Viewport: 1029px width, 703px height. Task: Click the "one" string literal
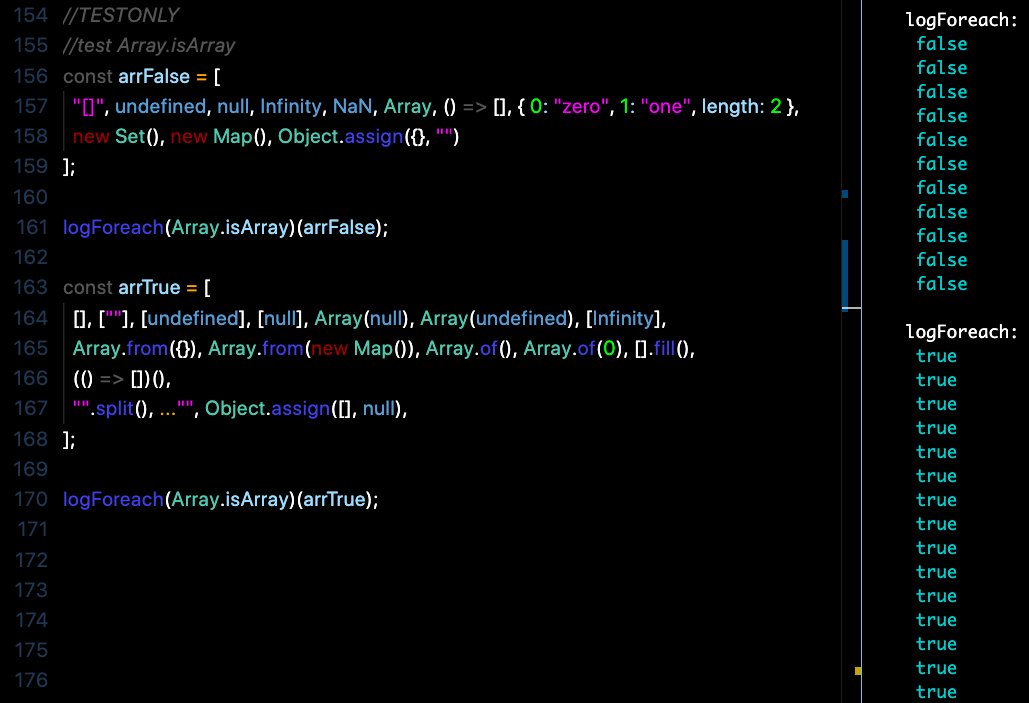tap(665, 106)
